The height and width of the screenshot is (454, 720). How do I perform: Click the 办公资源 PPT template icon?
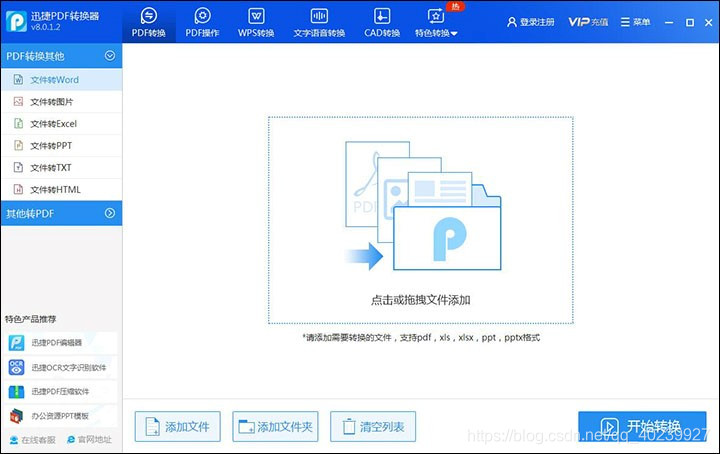(17, 416)
